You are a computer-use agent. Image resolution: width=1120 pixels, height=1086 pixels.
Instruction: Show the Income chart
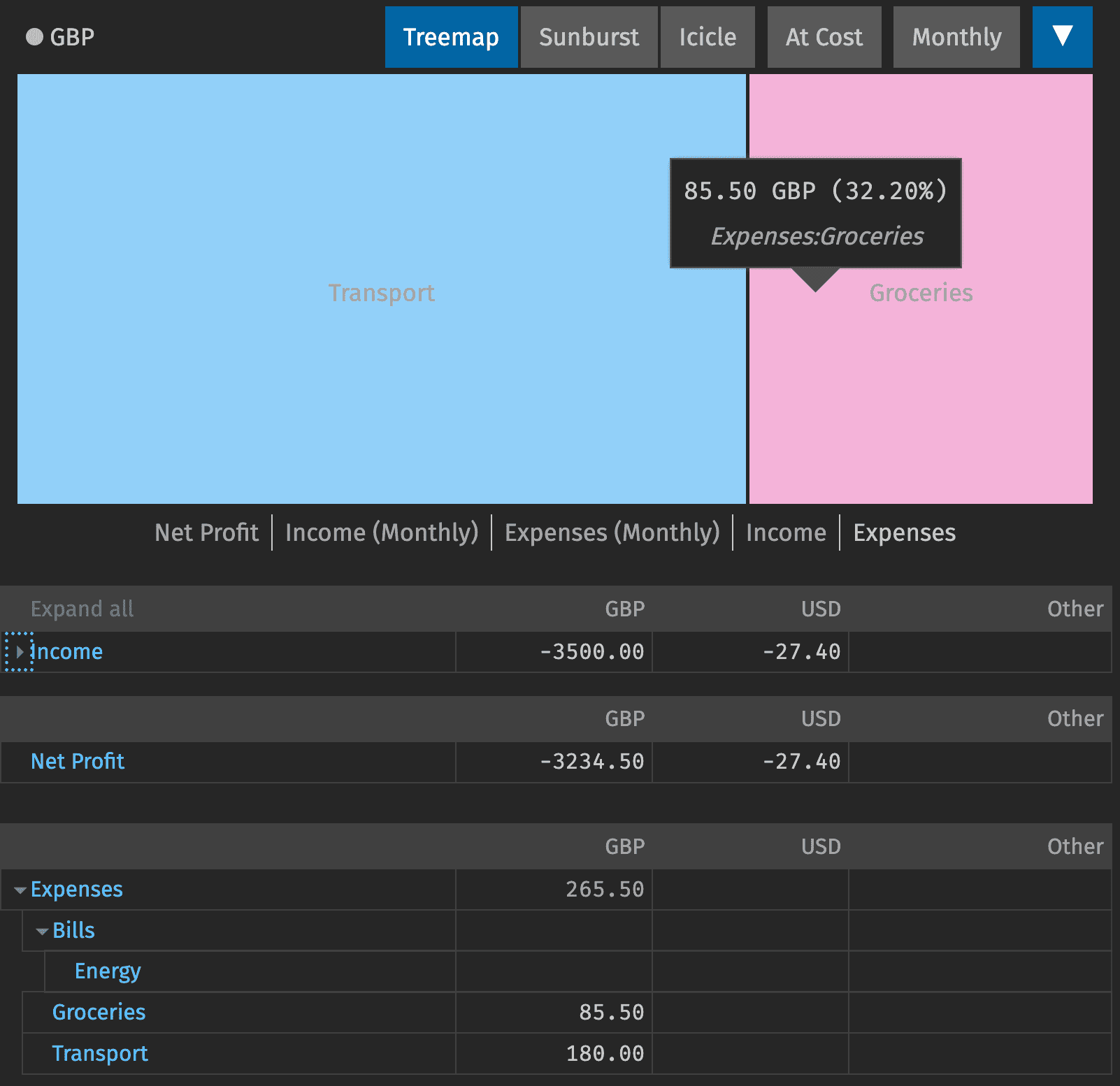click(x=786, y=533)
